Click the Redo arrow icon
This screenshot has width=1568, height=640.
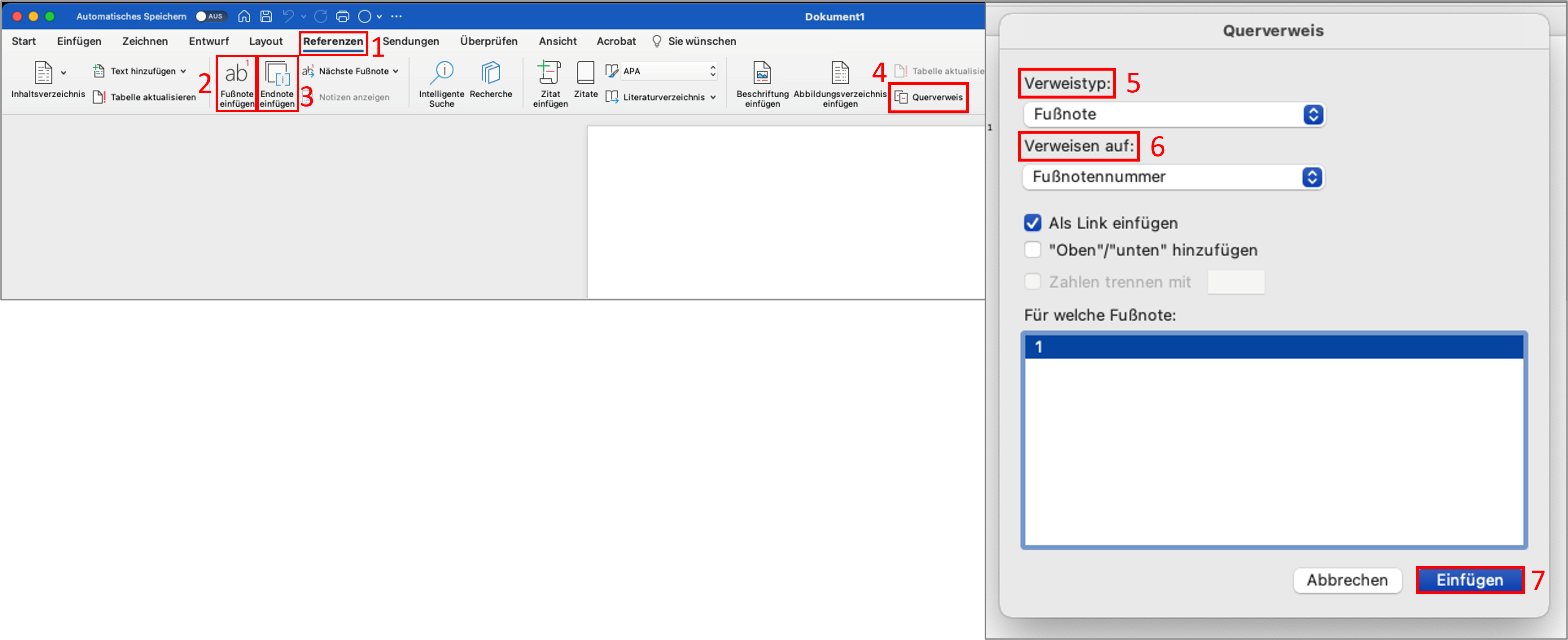coord(320,16)
